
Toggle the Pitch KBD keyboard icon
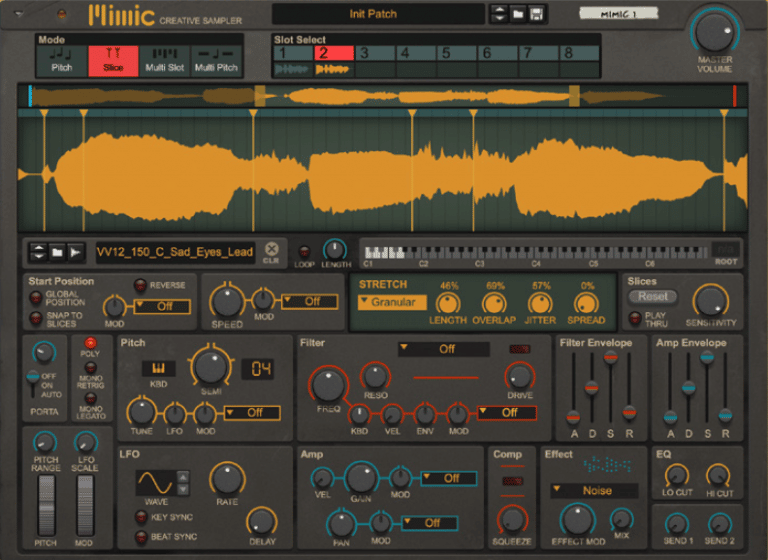click(158, 368)
